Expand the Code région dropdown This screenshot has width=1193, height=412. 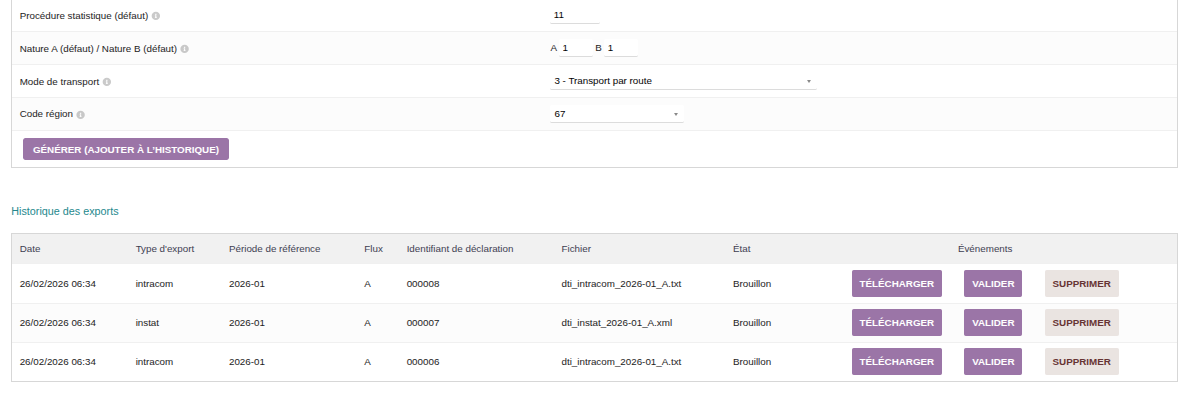[617, 114]
